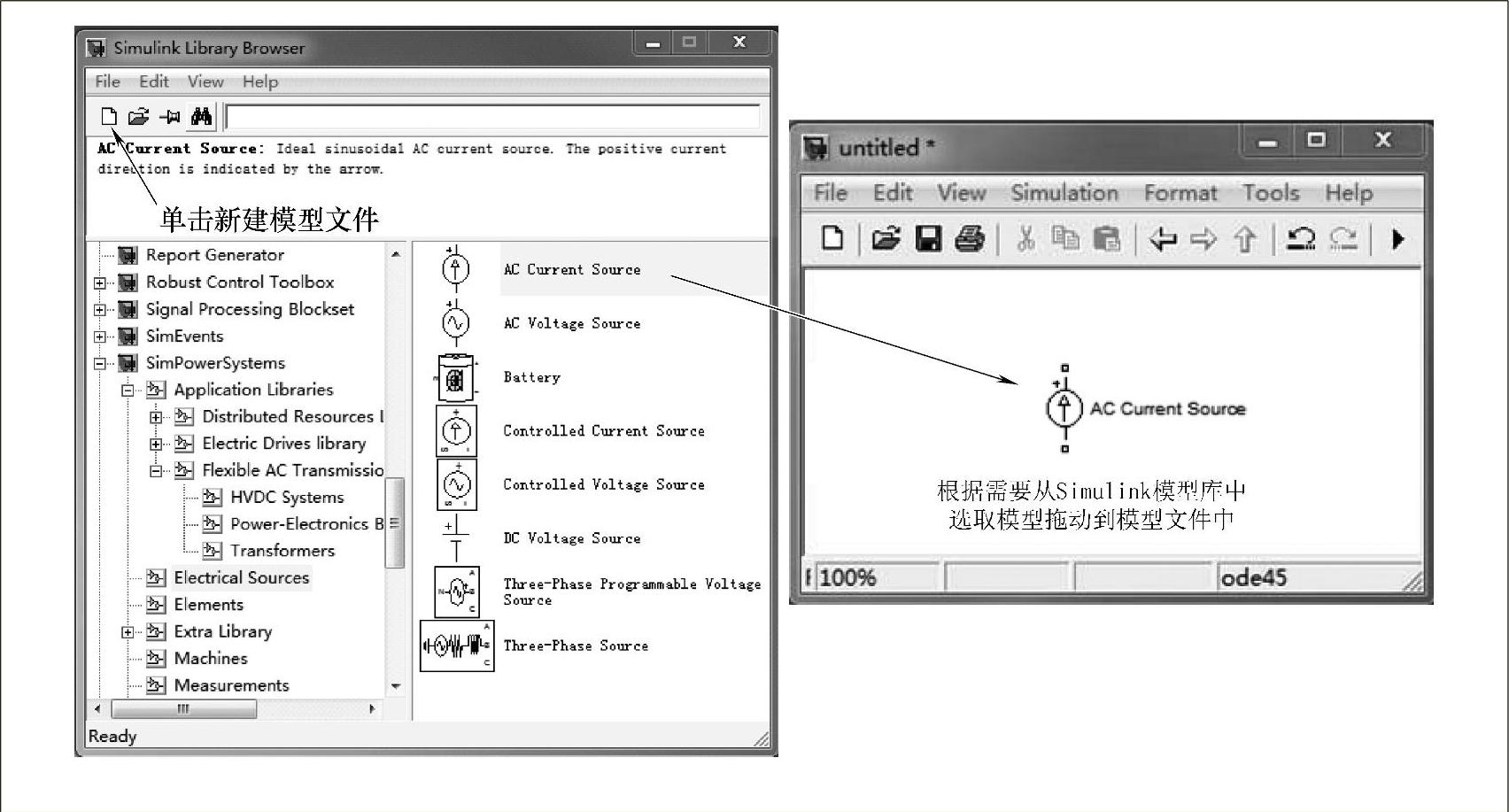Select HVDC Systems in the tree
The height and width of the screenshot is (812, 1509).
pos(287,498)
